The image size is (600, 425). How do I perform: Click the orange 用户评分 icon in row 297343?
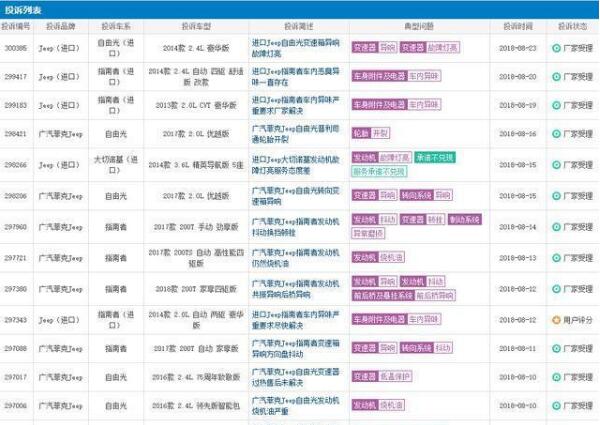556,320
